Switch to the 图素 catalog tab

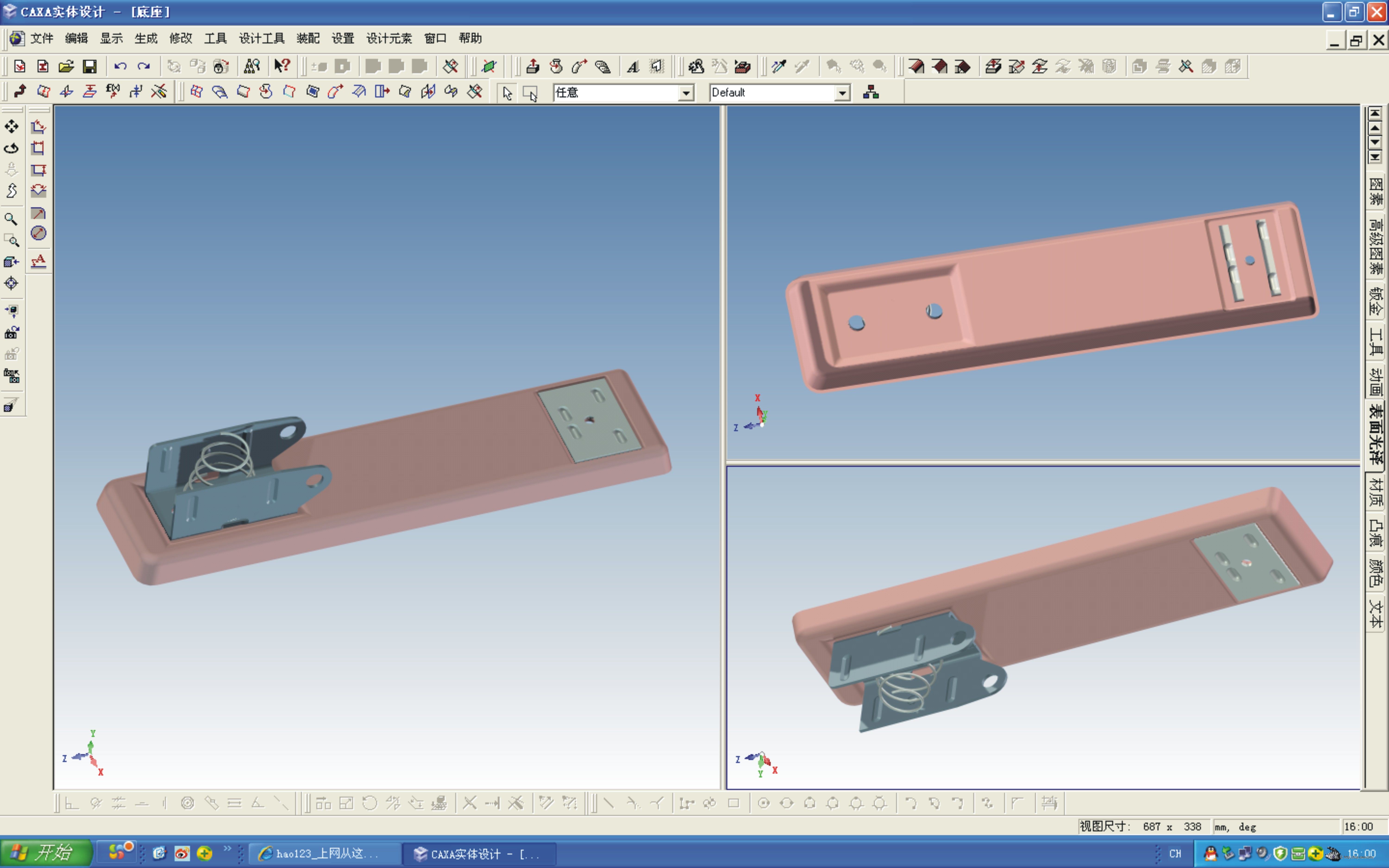click(1376, 192)
